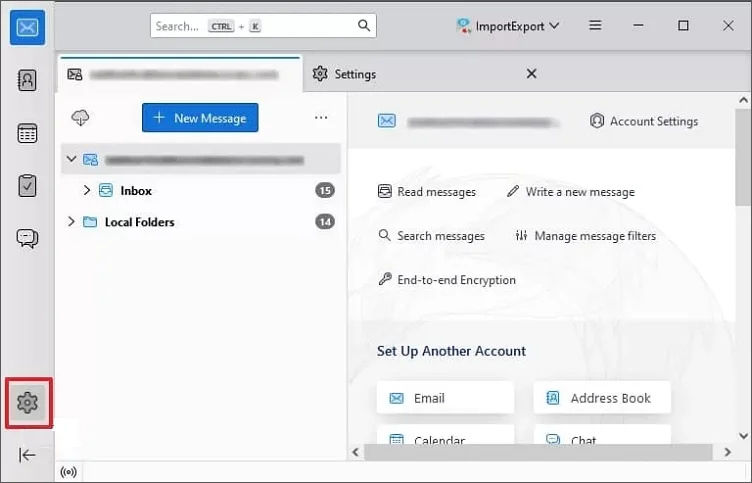Open End-to-end Encryption

tap(447, 280)
